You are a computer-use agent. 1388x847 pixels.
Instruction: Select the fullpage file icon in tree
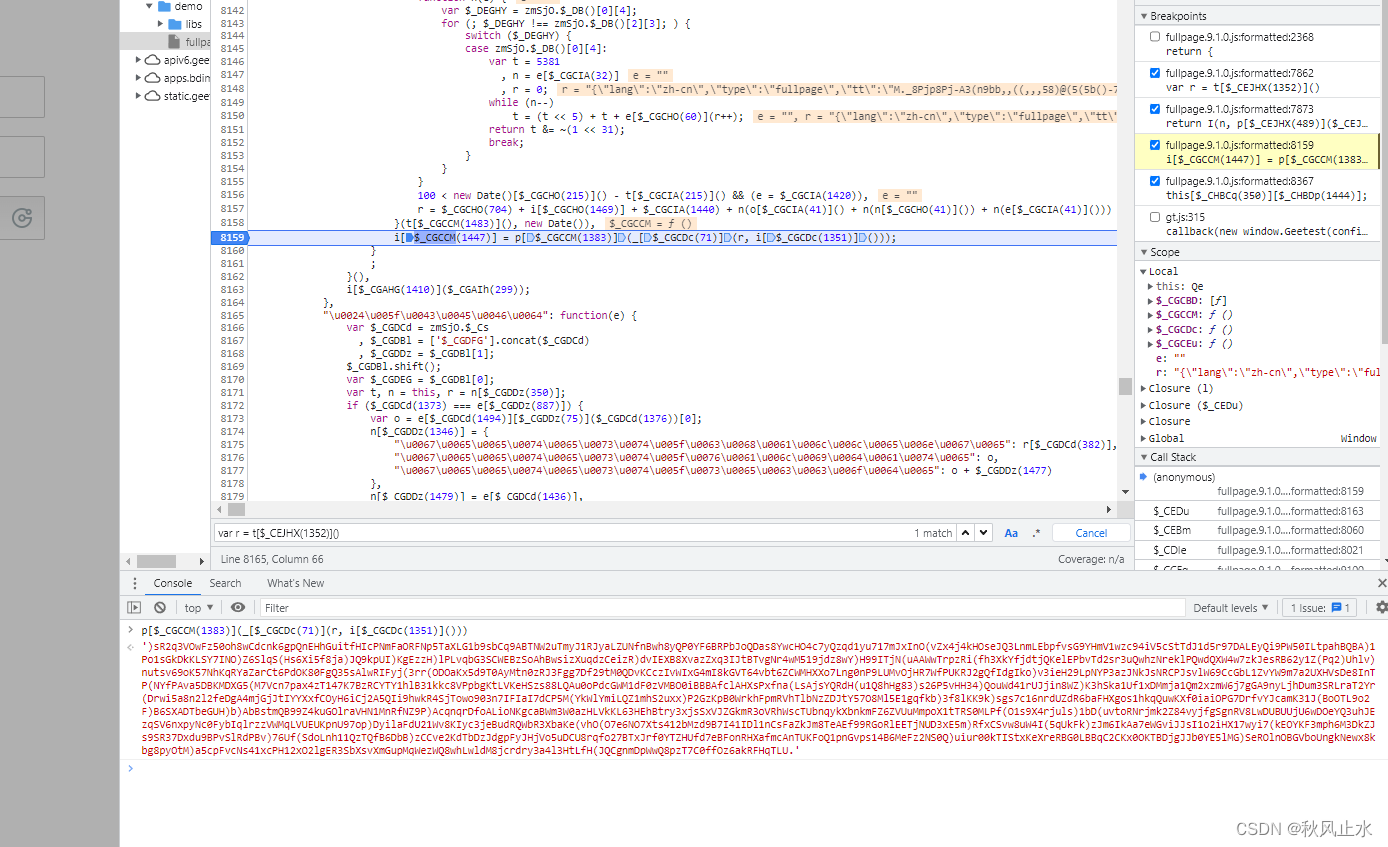(175, 42)
